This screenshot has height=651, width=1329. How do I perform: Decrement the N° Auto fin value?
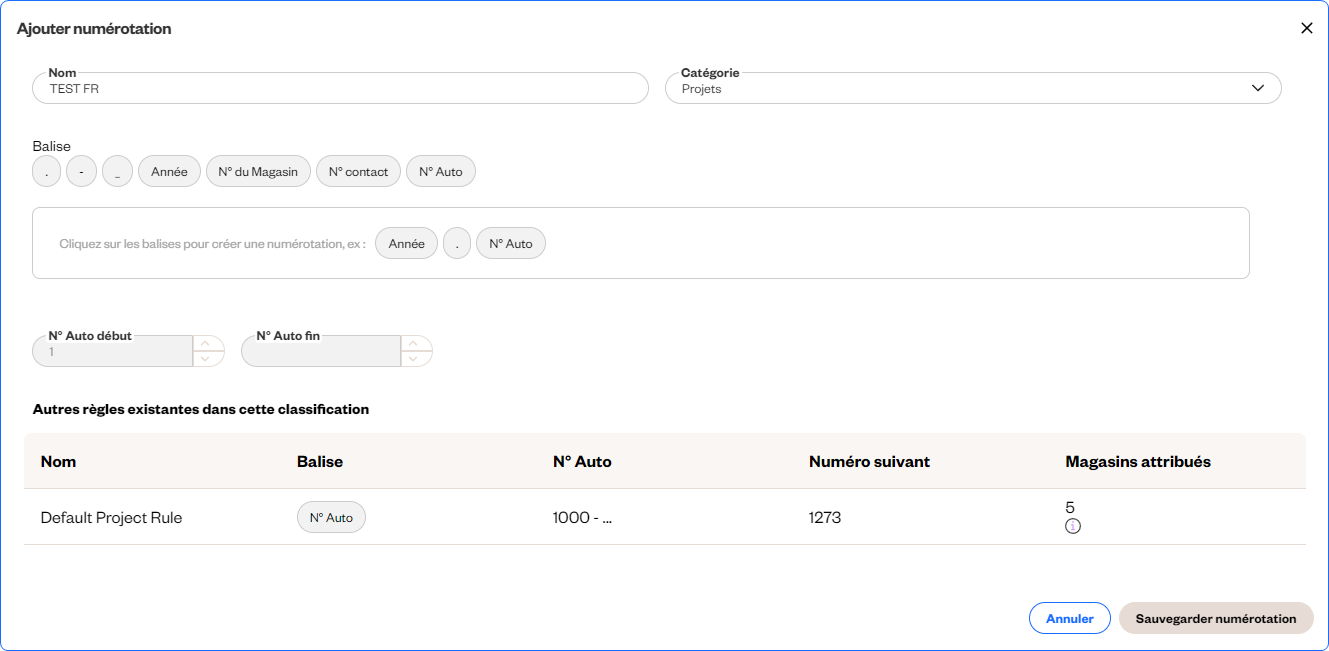click(416, 359)
